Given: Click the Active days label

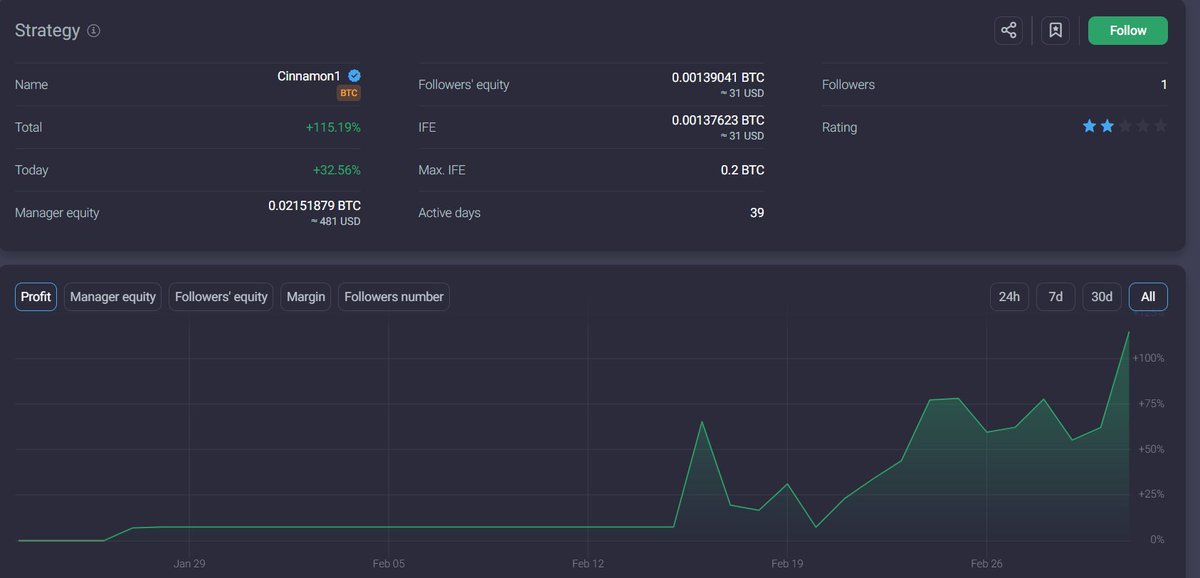Looking at the screenshot, I should pyautogui.click(x=449, y=213).
